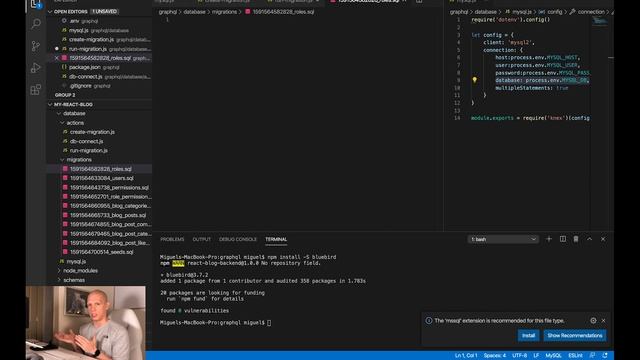Open the Search view in activity bar
This screenshot has height=360, width=640.
36,24
